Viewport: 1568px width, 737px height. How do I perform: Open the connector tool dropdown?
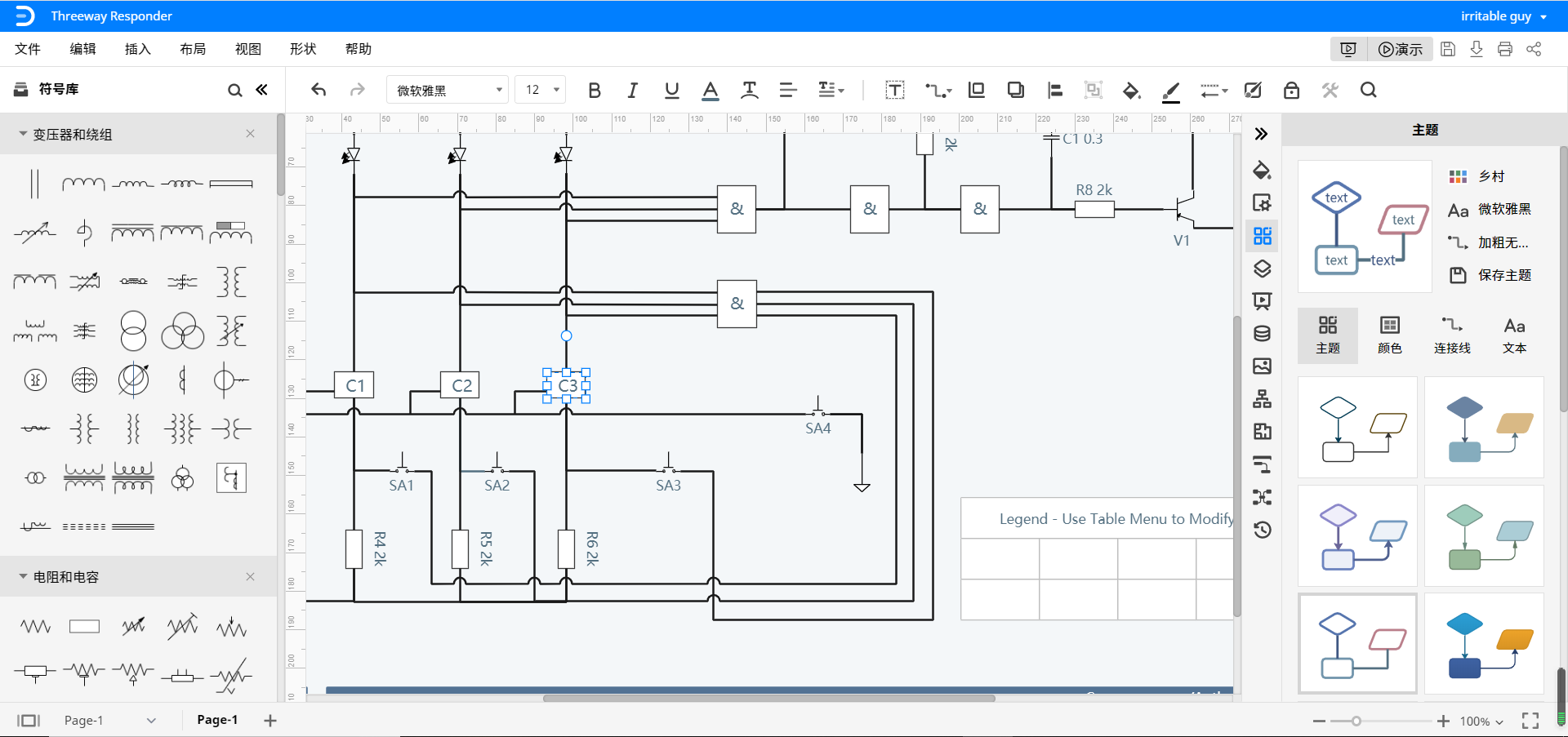(x=938, y=90)
